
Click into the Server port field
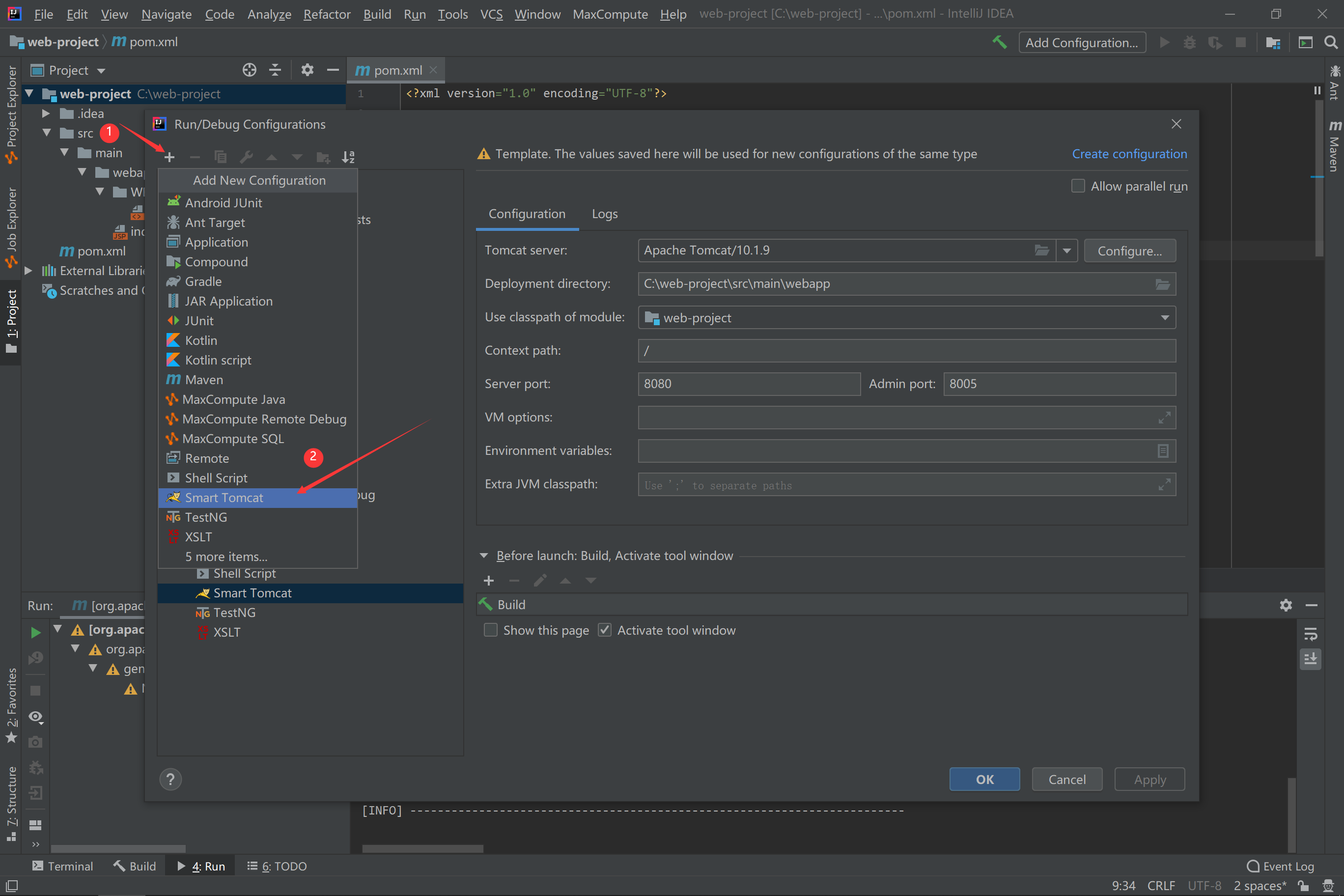pyautogui.click(x=749, y=384)
